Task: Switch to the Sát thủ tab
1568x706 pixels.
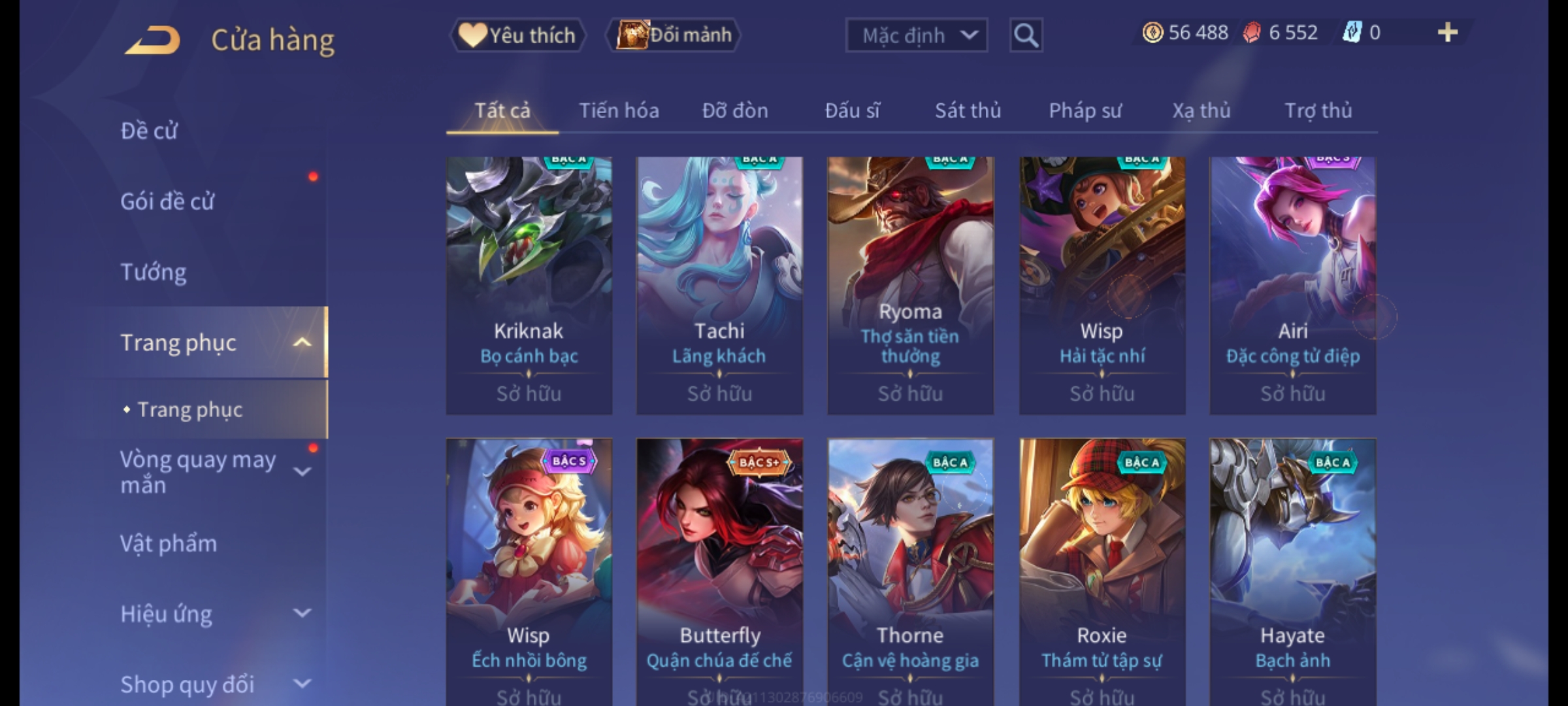Action: click(968, 110)
